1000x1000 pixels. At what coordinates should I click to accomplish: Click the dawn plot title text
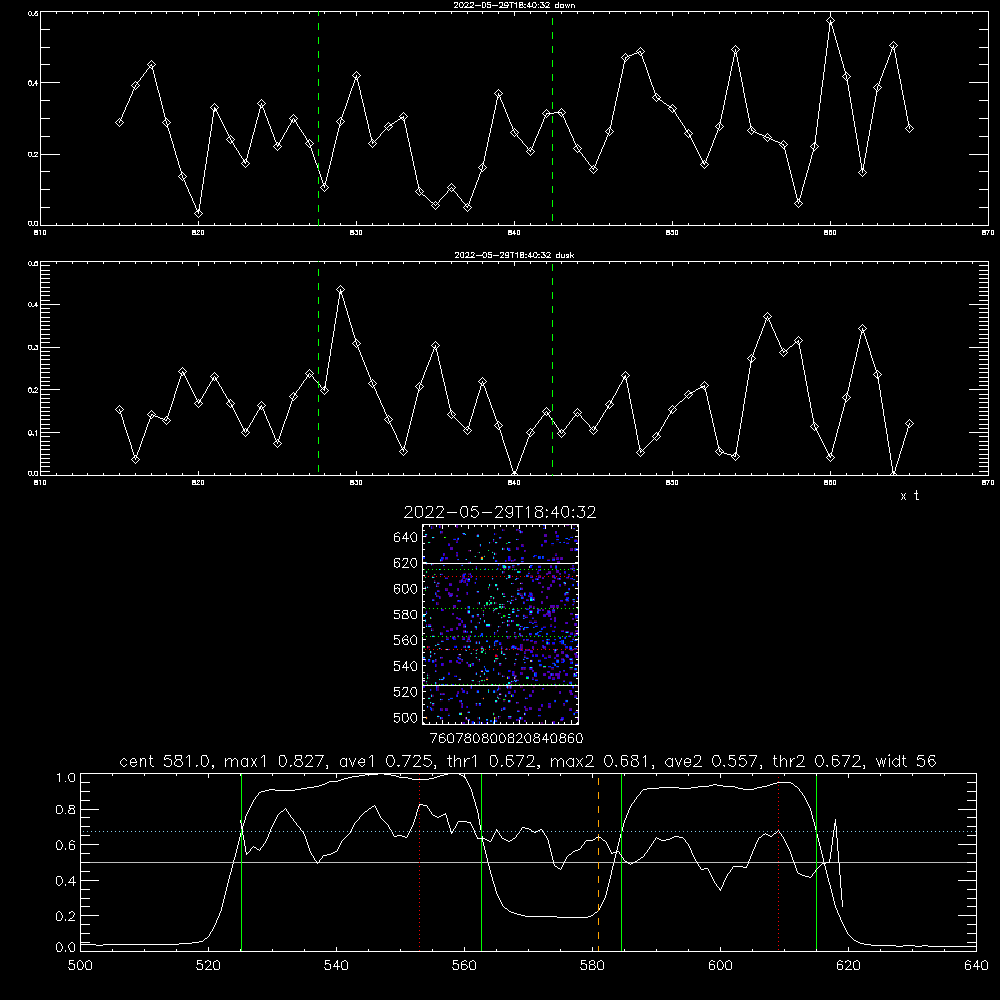coord(514,5)
